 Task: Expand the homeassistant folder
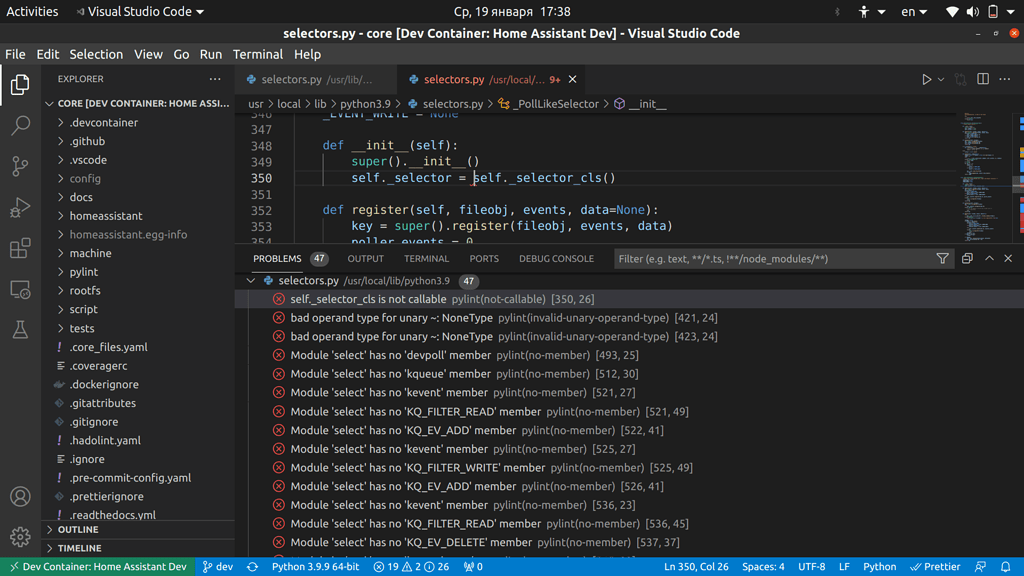pos(137,216)
